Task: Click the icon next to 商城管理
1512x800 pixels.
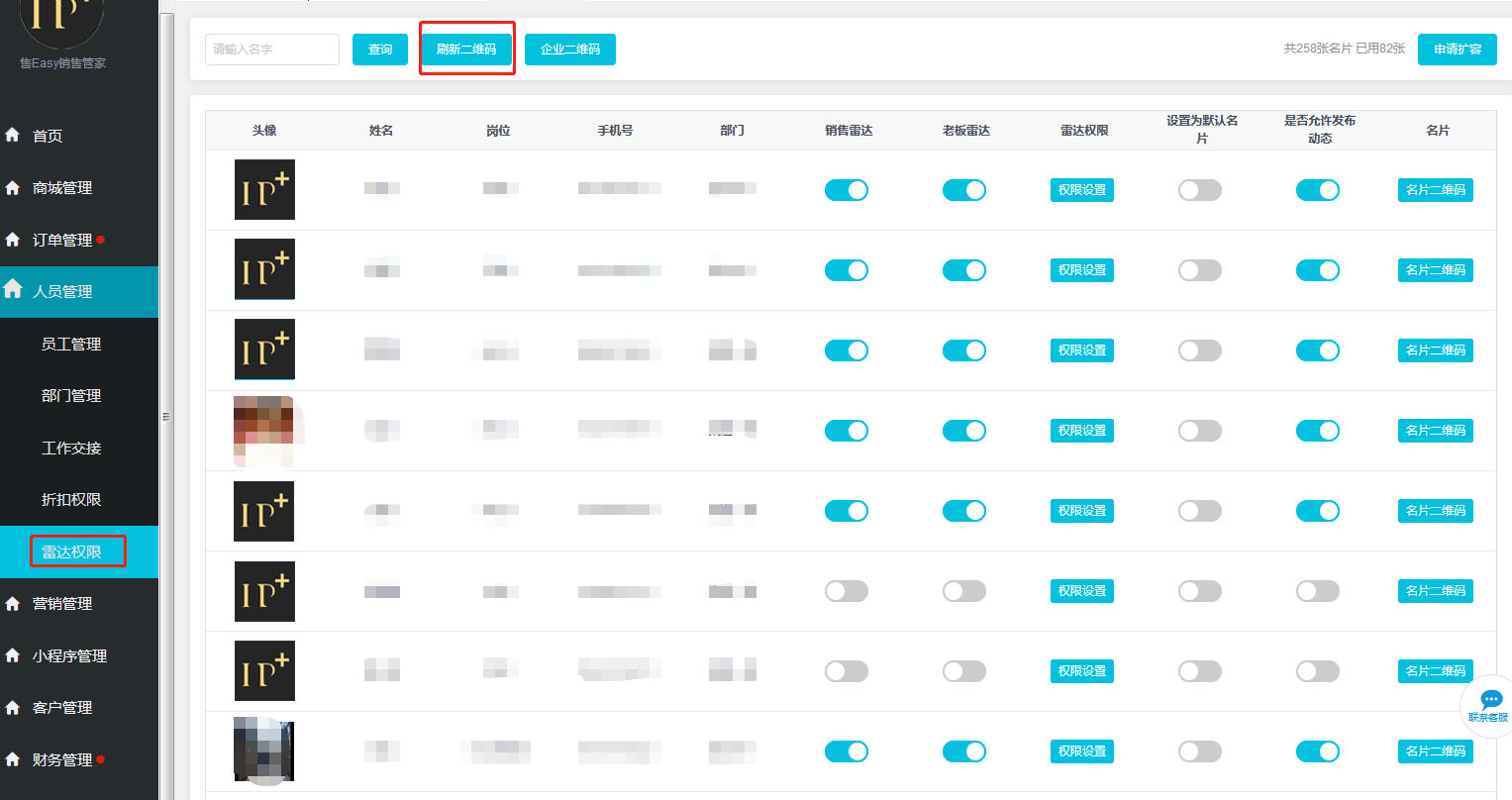Action: pos(13,187)
